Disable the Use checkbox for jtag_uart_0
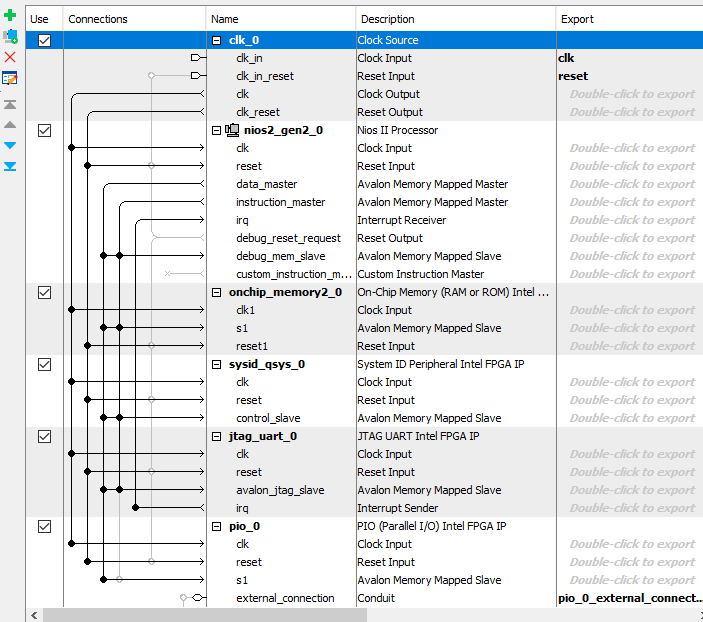The height and width of the screenshot is (622, 703). coord(44,436)
